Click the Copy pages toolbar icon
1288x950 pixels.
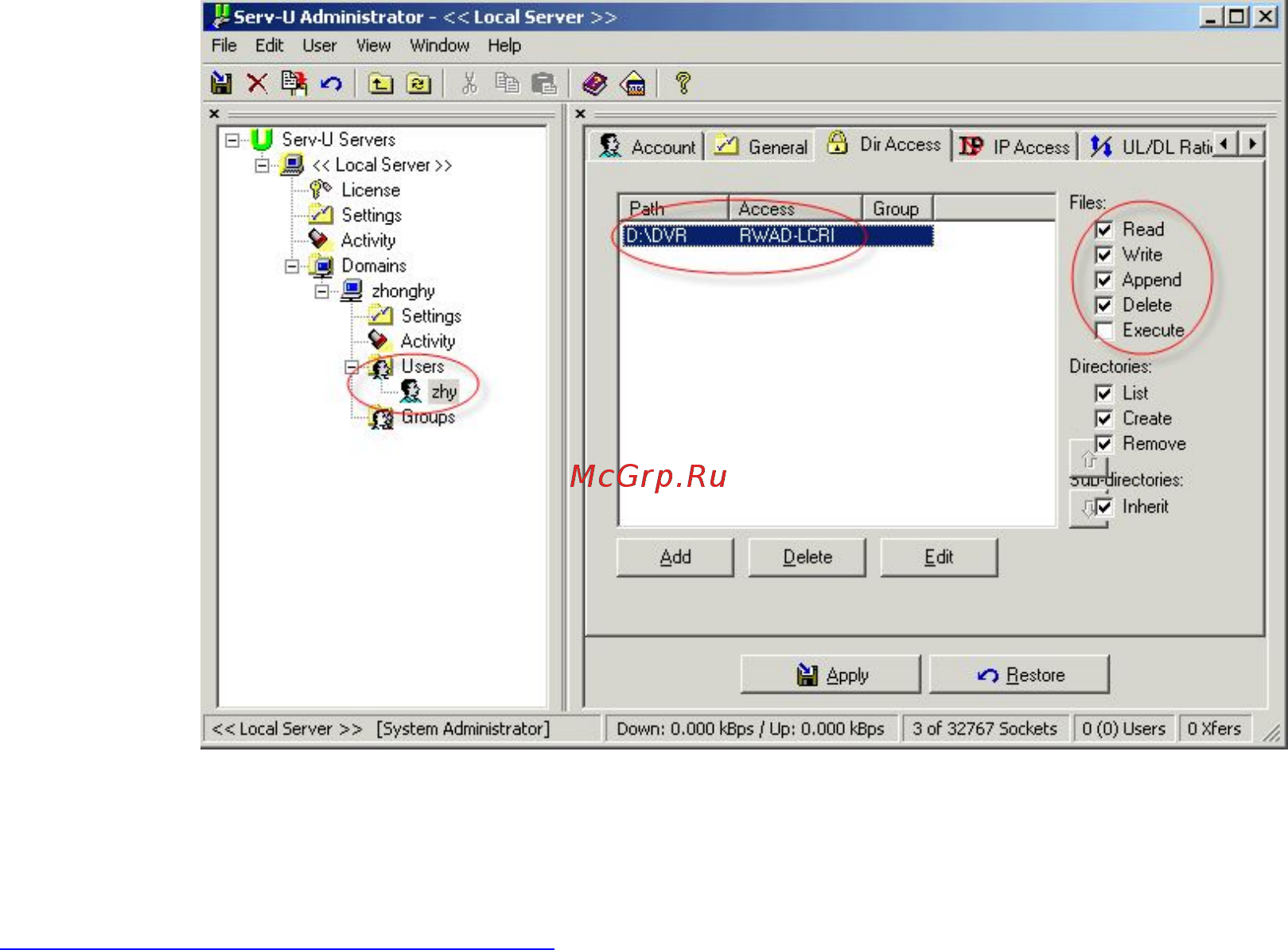coord(507,83)
